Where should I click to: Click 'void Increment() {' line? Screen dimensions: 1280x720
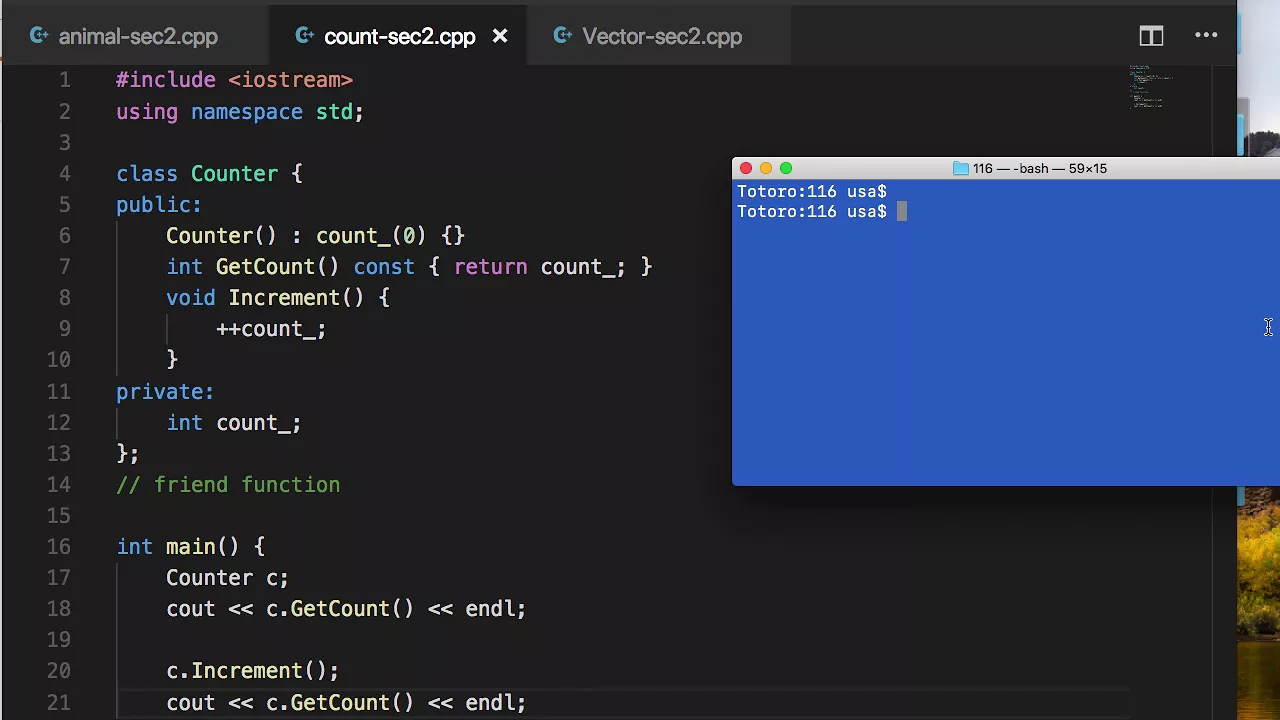tap(278, 298)
